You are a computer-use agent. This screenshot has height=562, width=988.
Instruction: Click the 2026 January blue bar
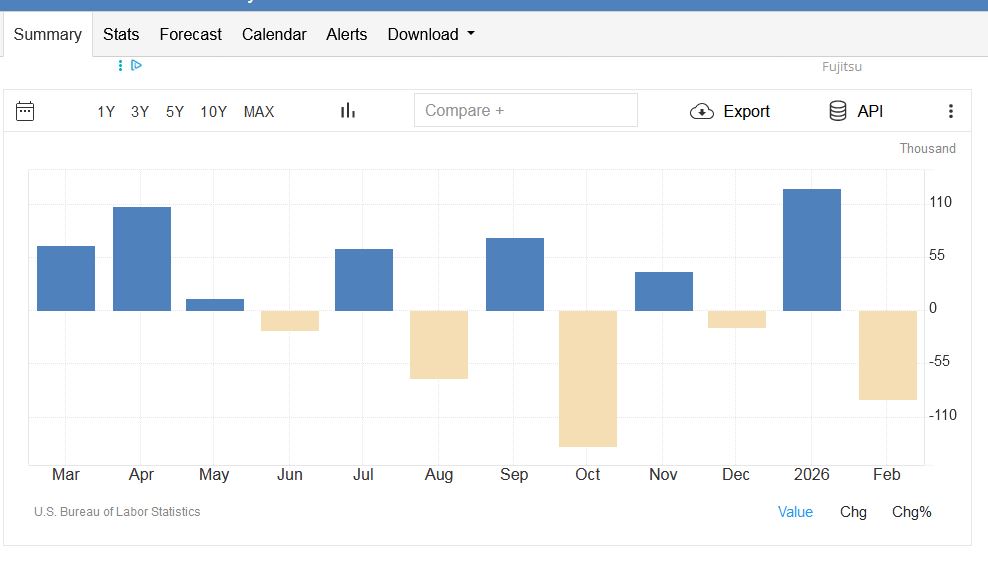(811, 250)
